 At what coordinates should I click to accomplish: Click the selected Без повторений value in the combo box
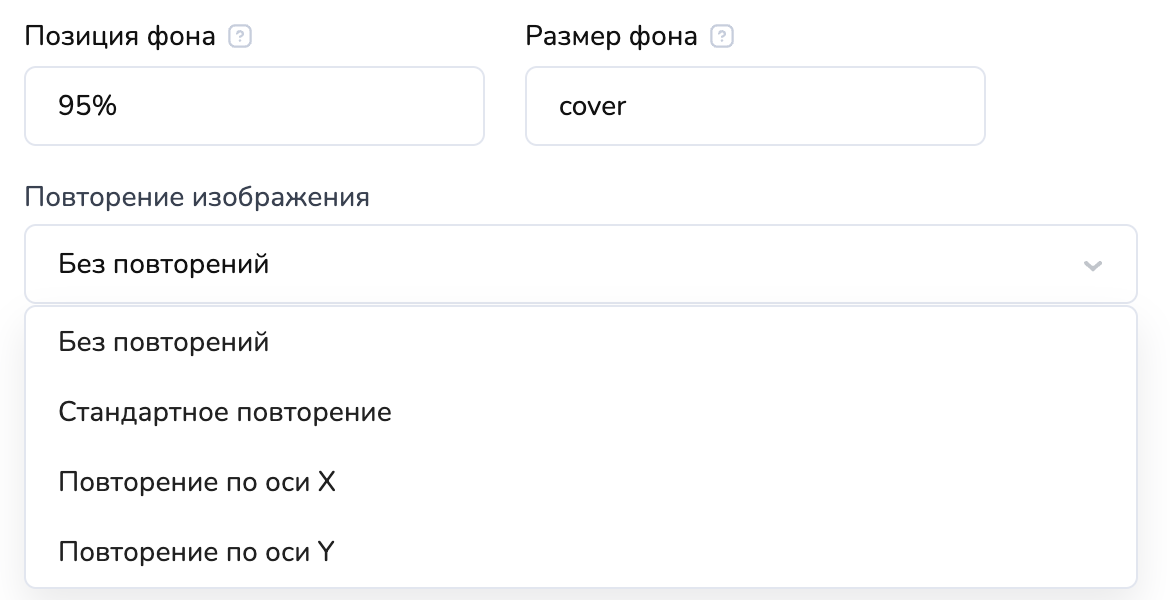(x=164, y=265)
